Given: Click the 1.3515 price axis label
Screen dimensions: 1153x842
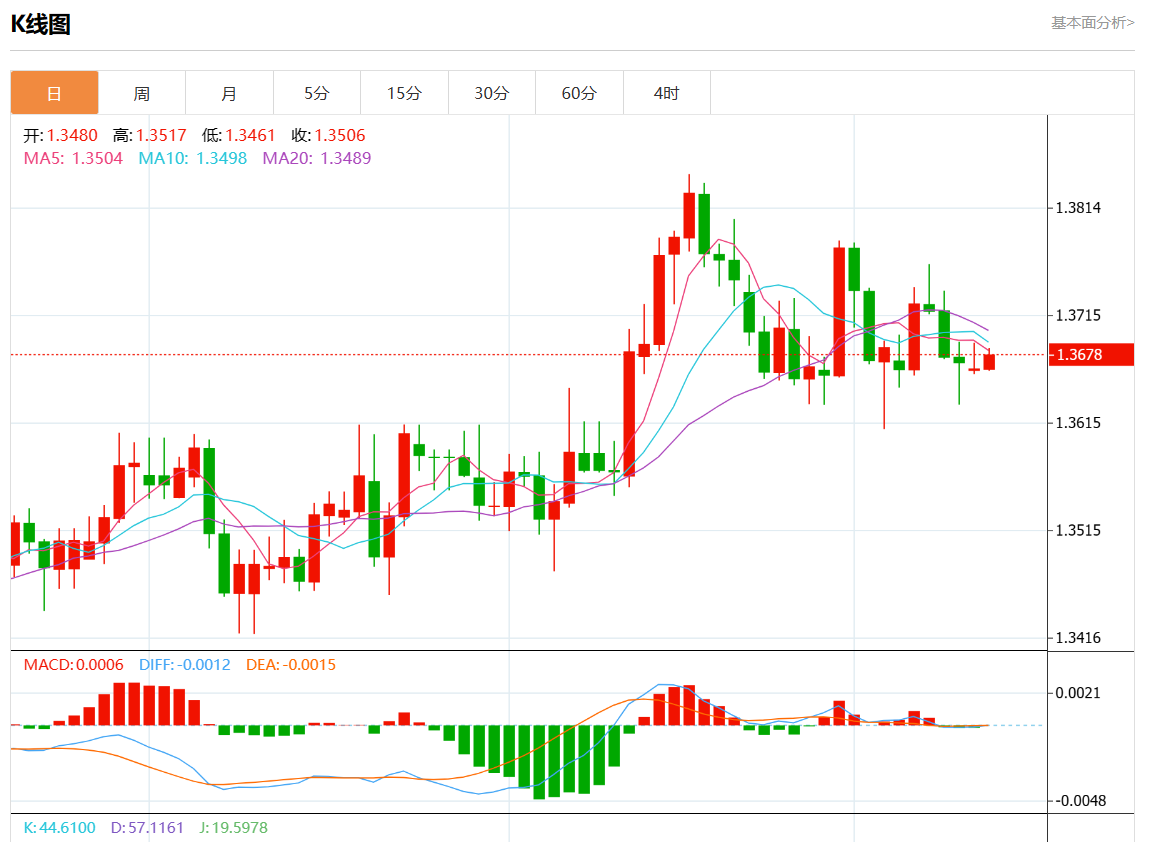Looking at the screenshot, I should (1078, 530).
